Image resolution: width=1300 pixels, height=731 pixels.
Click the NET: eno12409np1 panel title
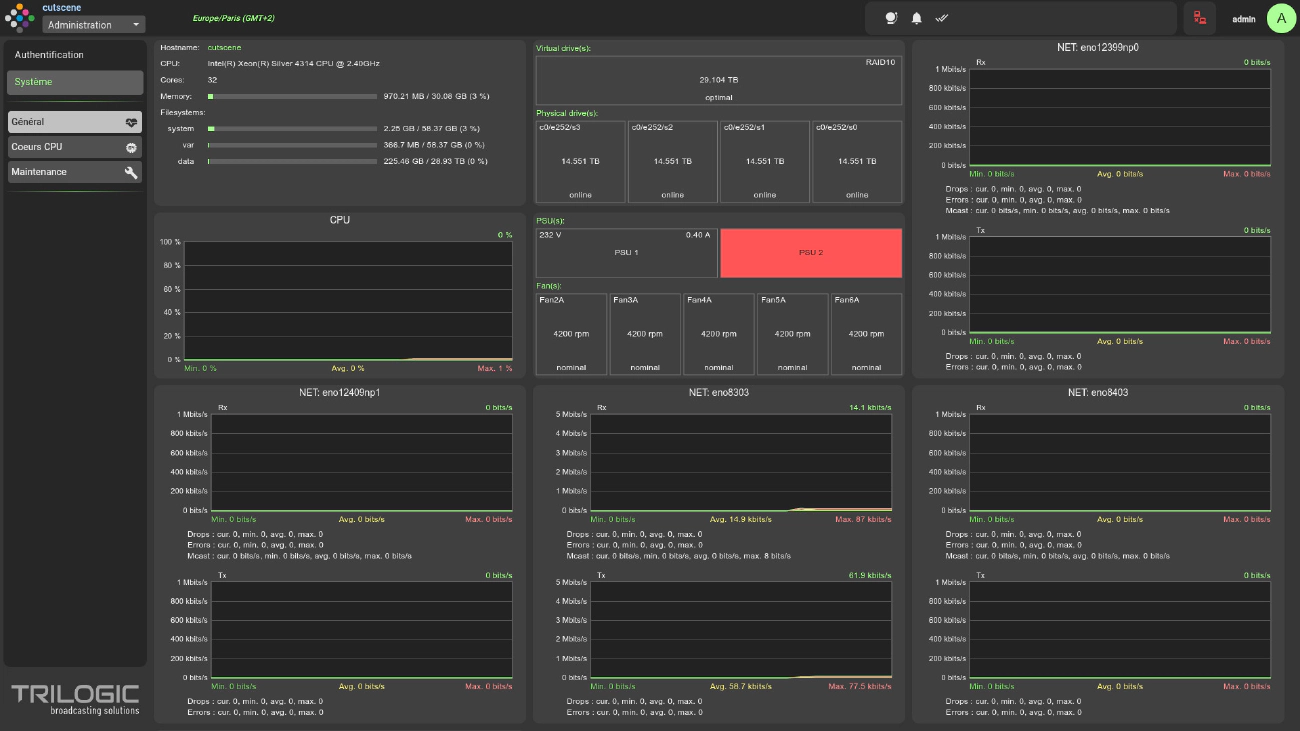click(x=340, y=392)
